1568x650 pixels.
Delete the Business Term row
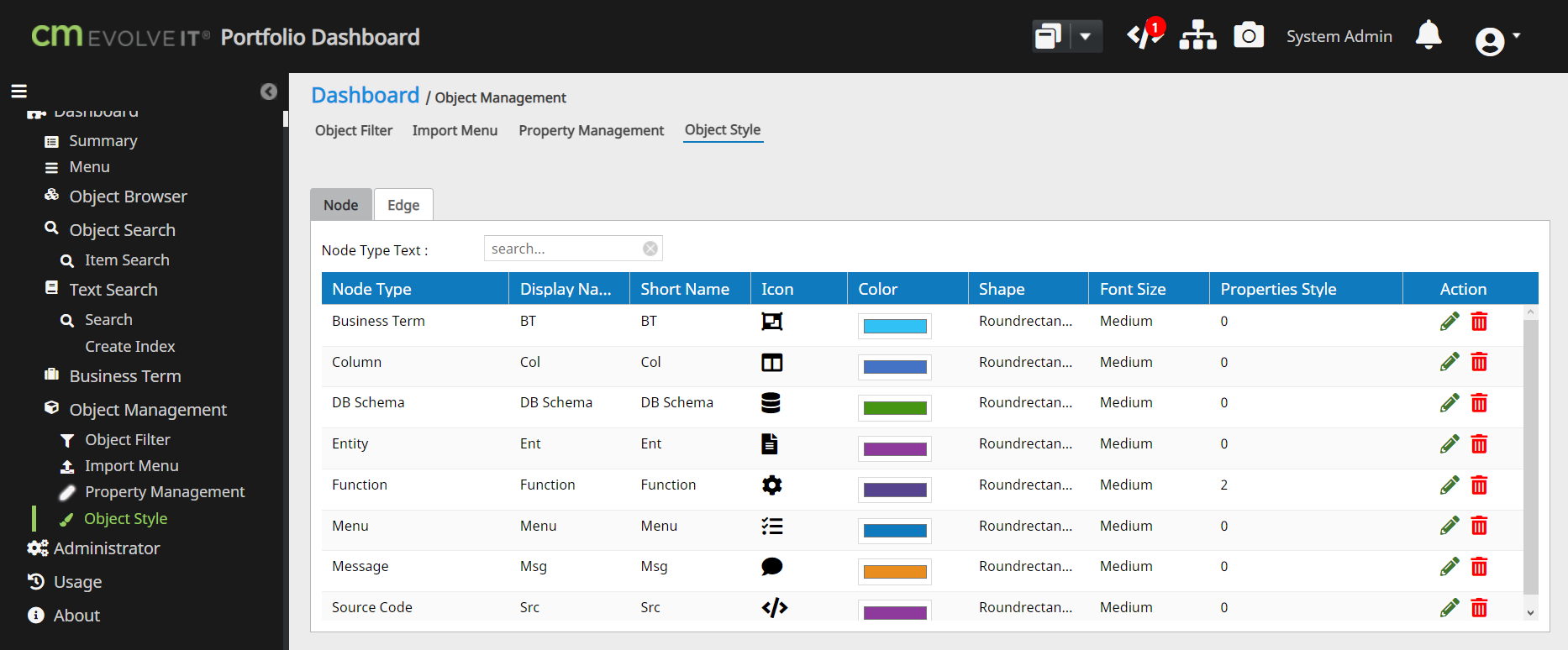[1479, 322]
